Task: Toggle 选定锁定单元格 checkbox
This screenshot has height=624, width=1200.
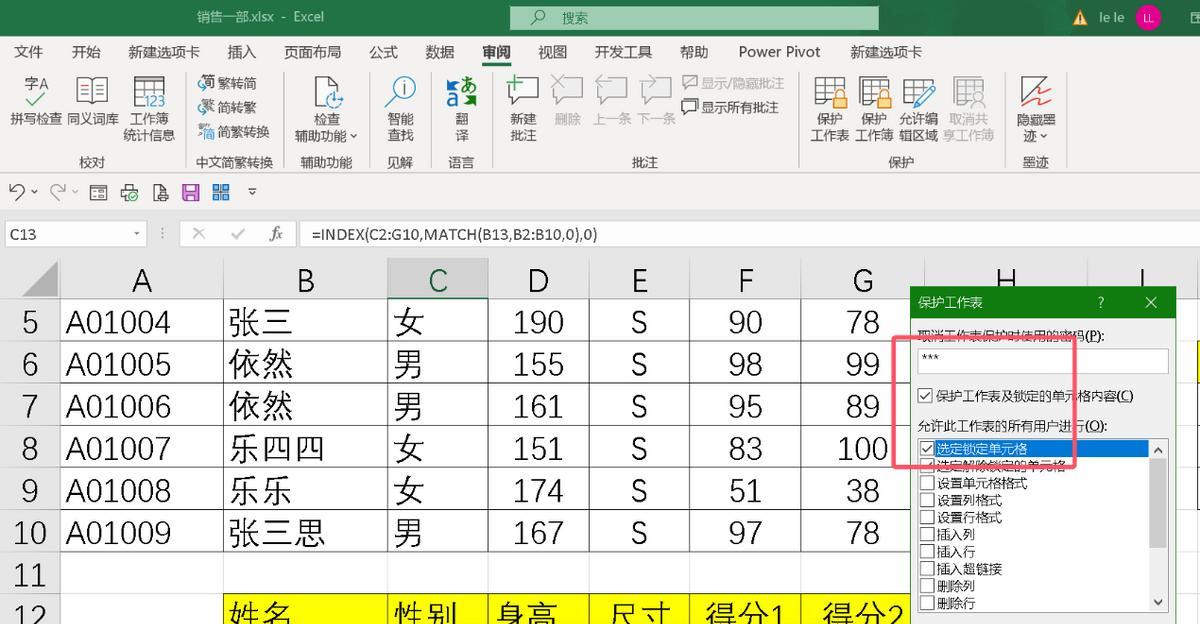Action: pyautogui.click(x=927, y=449)
